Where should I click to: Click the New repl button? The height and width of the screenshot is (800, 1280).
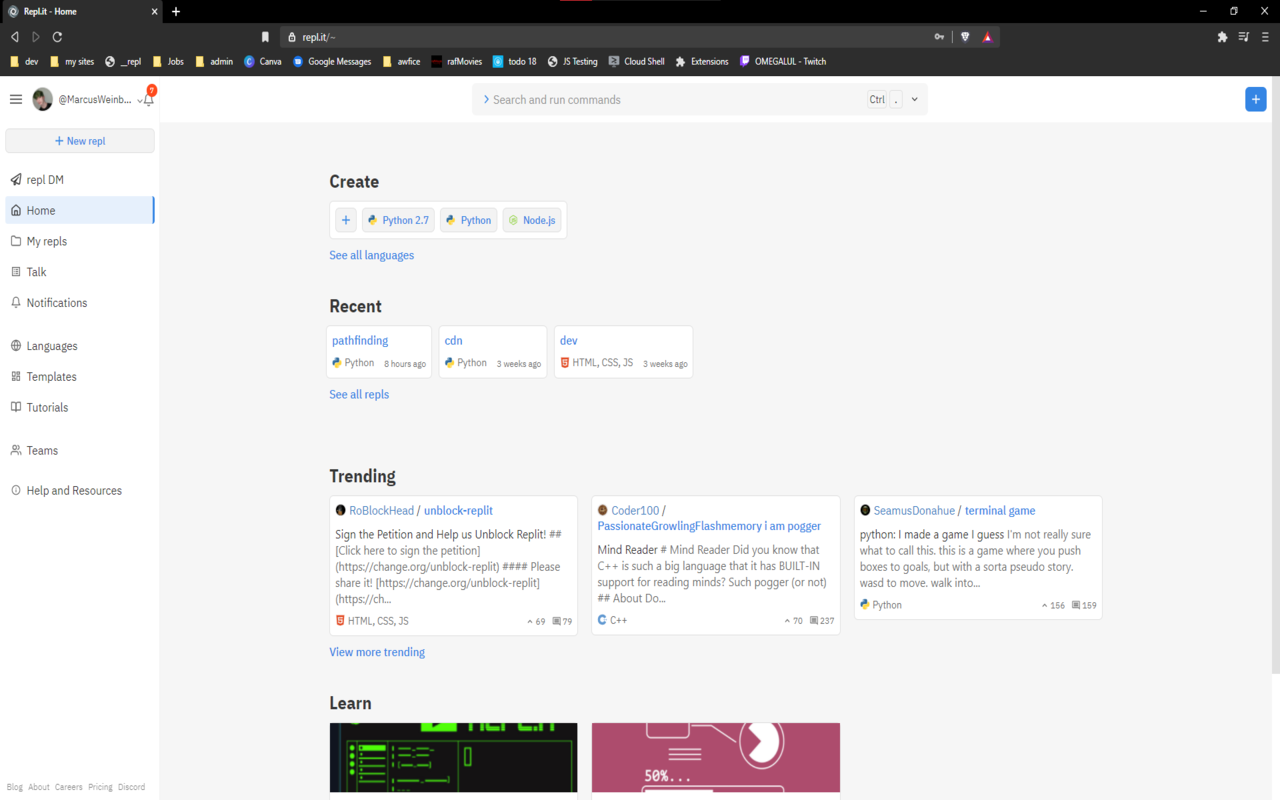tap(79, 141)
